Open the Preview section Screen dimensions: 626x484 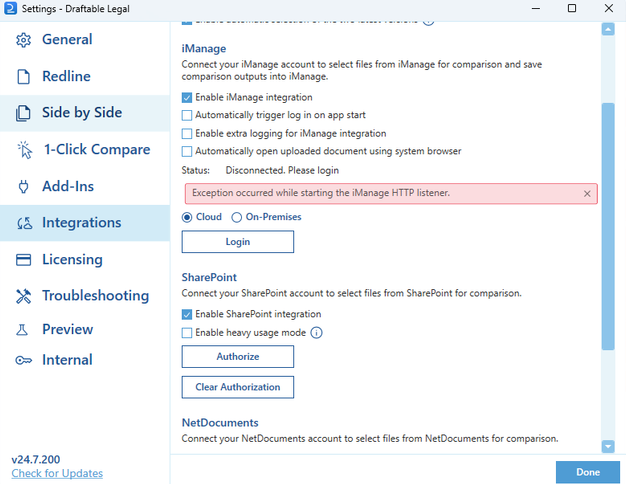click(85, 329)
